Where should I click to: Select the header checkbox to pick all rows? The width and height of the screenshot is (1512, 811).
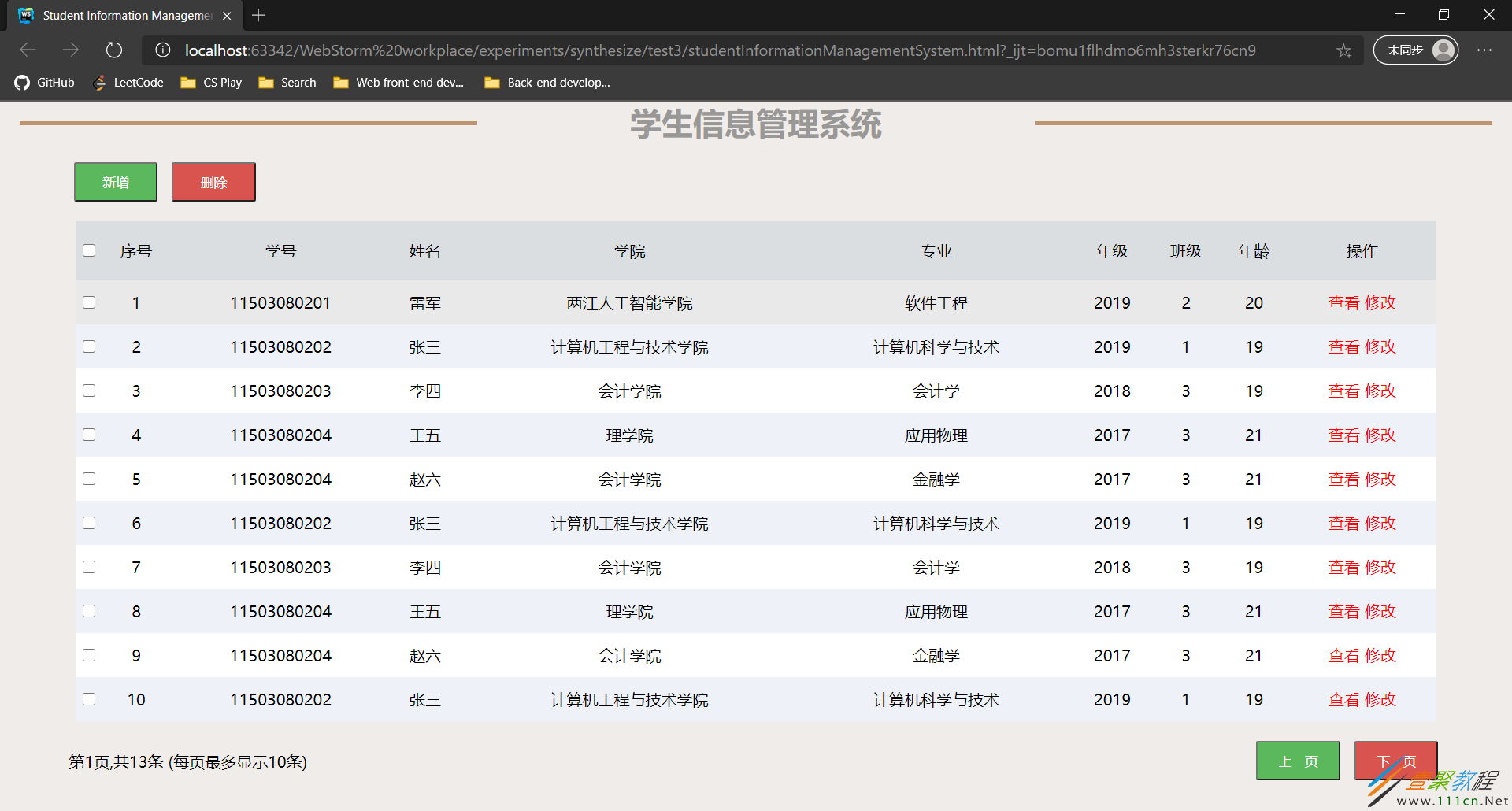pos(89,250)
